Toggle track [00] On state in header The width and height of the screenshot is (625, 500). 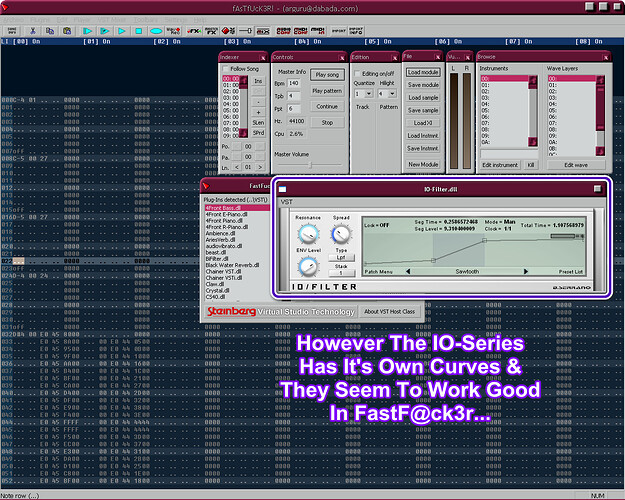pyautogui.click(x=36, y=41)
